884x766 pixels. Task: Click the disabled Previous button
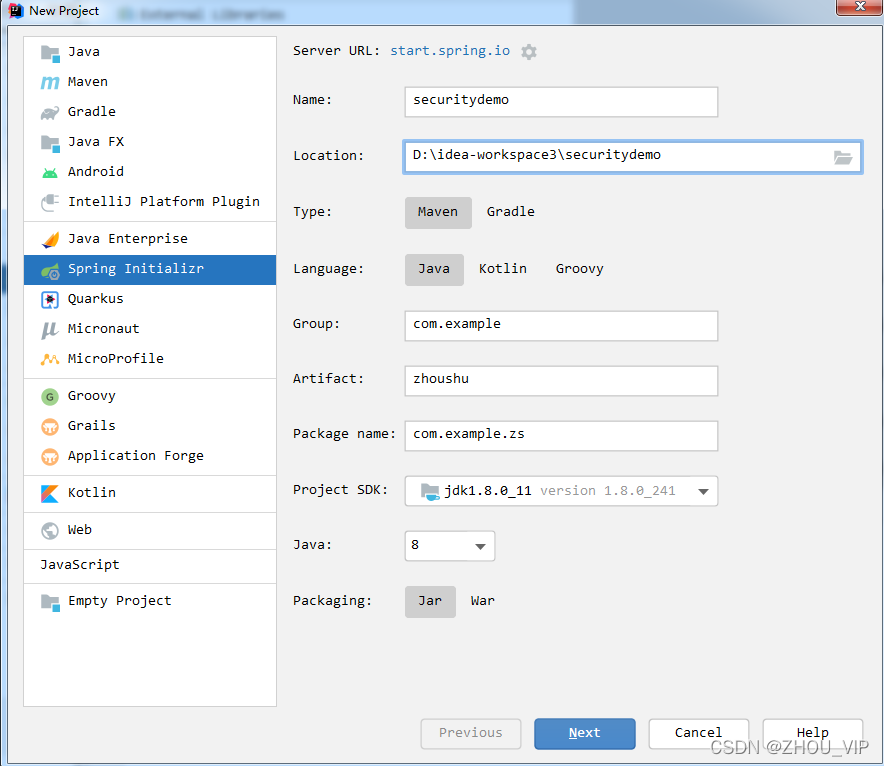coord(471,733)
